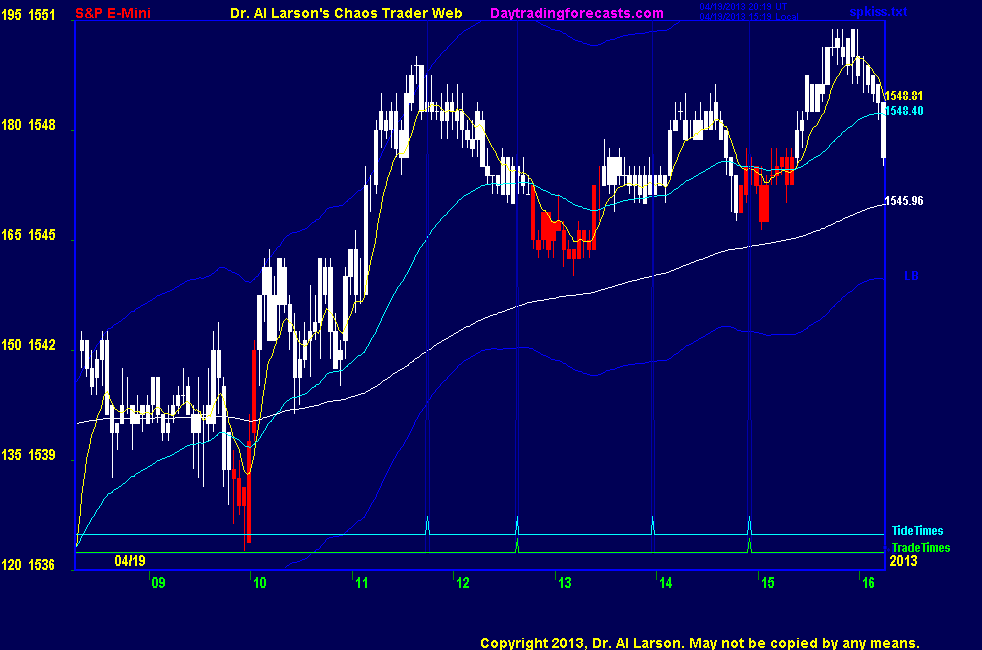This screenshot has width=982, height=650.
Task: Click the 15 hour axis label
Action: click(767, 583)
